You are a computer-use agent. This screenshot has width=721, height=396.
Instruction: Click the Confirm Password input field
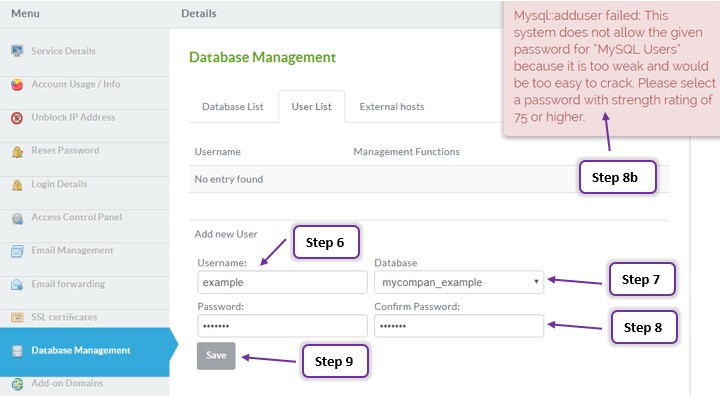click(x=459, y=326)
